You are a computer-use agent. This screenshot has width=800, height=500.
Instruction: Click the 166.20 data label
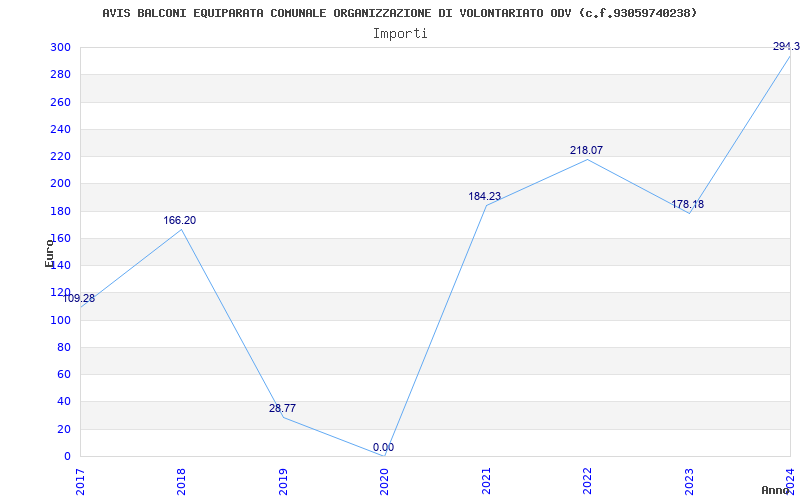180,220
